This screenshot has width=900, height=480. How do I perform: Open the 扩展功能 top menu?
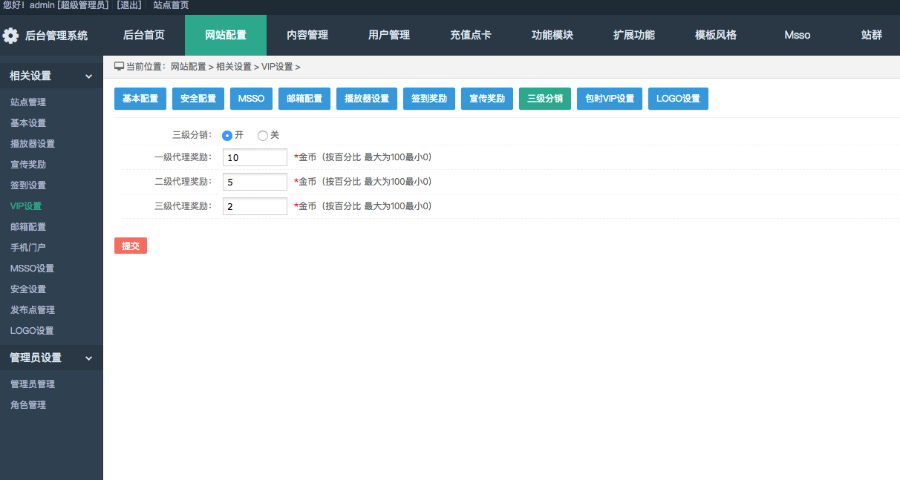[x=634, y=35]
